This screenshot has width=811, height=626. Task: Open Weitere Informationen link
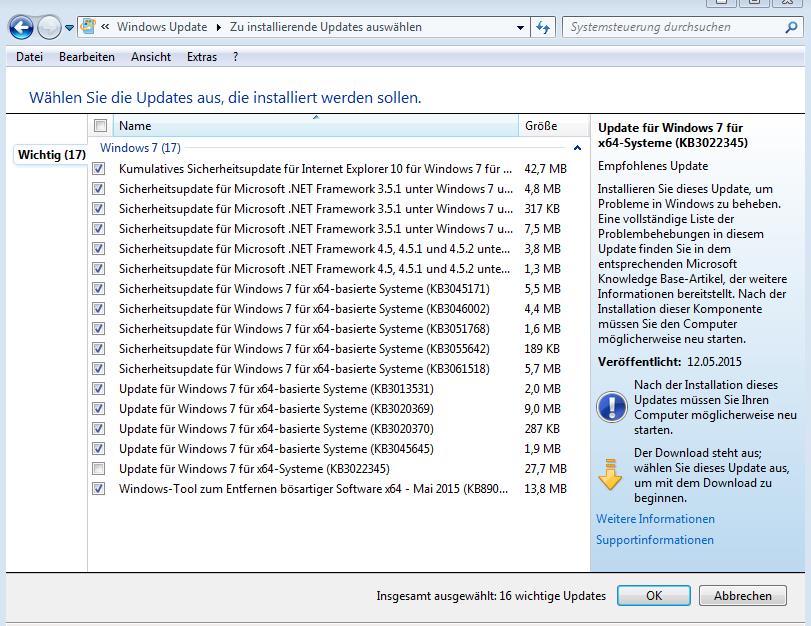tap(655, 519)
